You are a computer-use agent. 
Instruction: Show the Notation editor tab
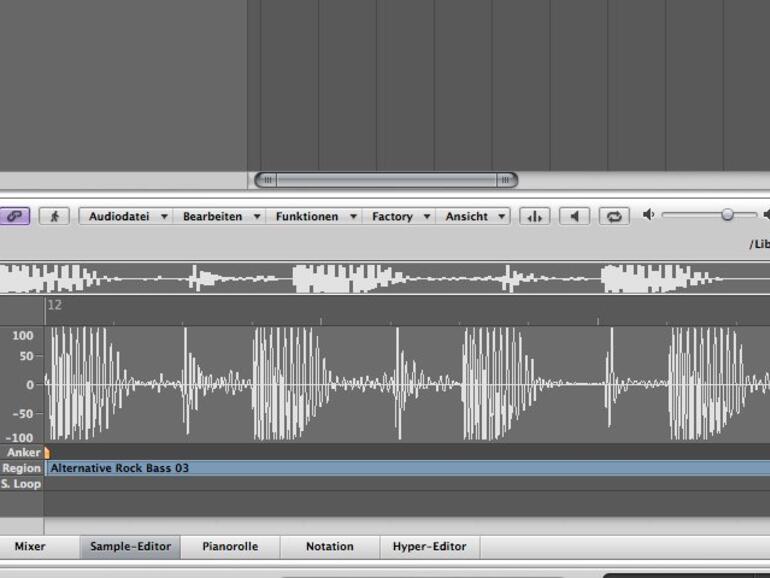pos(329,547)
